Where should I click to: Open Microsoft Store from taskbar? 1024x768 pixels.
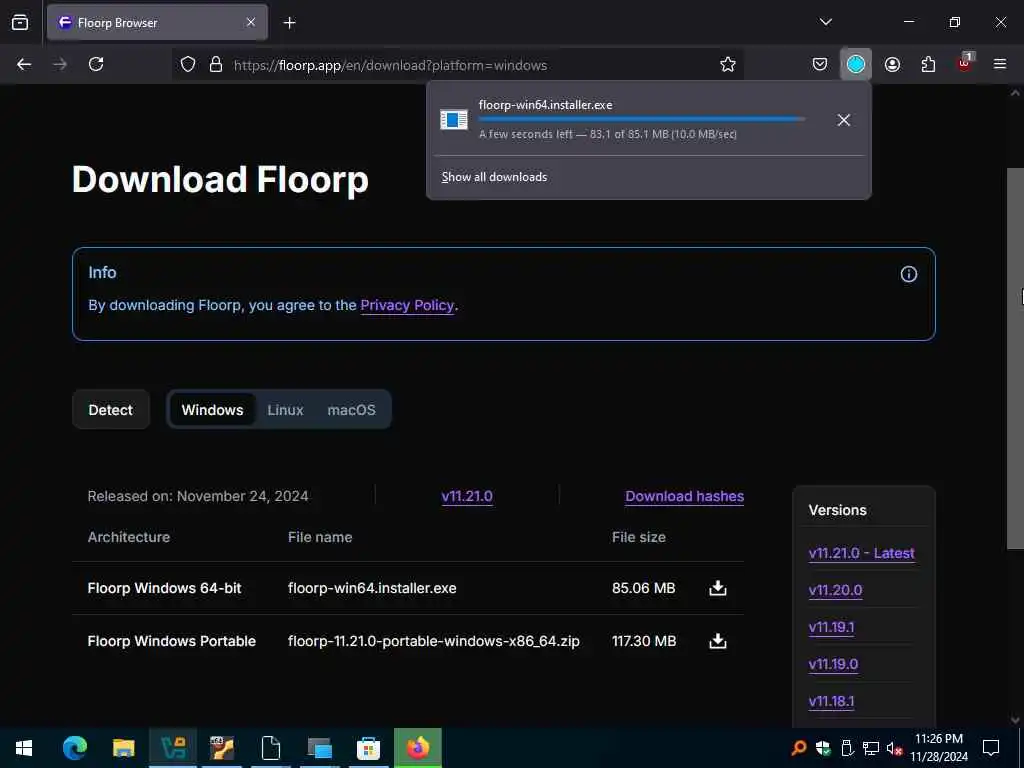(x=368, y=748)
